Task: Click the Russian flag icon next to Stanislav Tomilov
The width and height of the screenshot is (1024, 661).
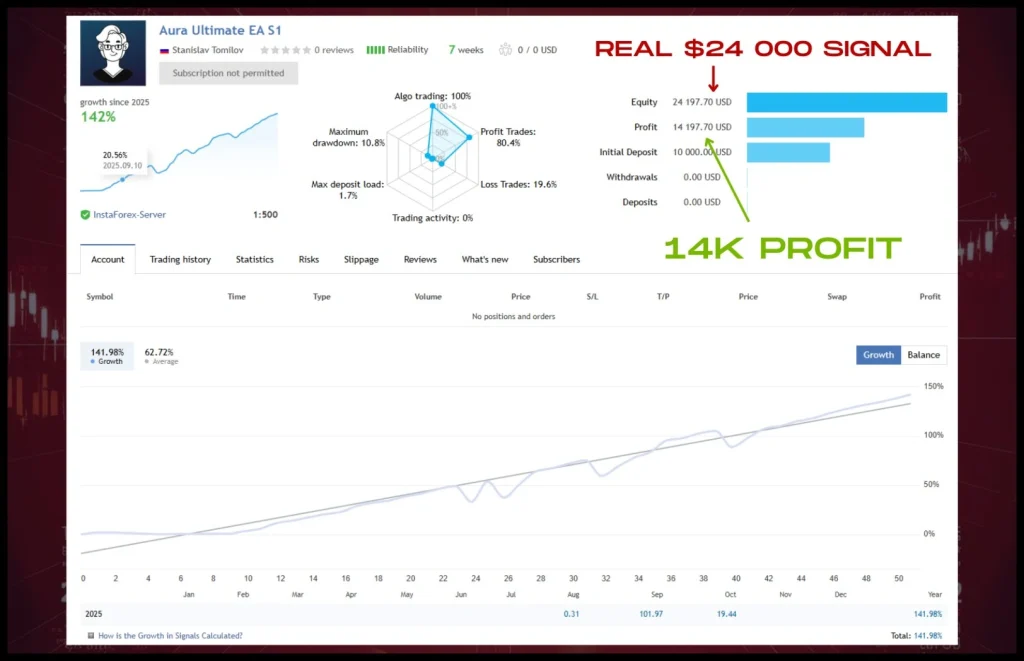Action: pos(165,49)
